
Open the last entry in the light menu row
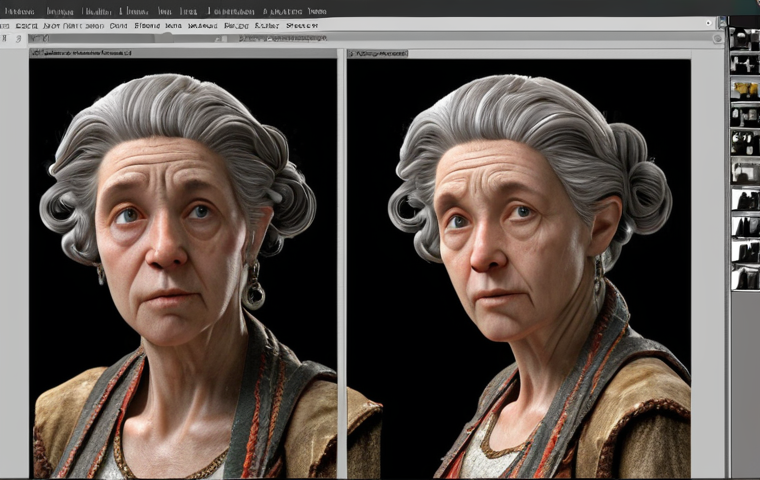pos(301,25)
